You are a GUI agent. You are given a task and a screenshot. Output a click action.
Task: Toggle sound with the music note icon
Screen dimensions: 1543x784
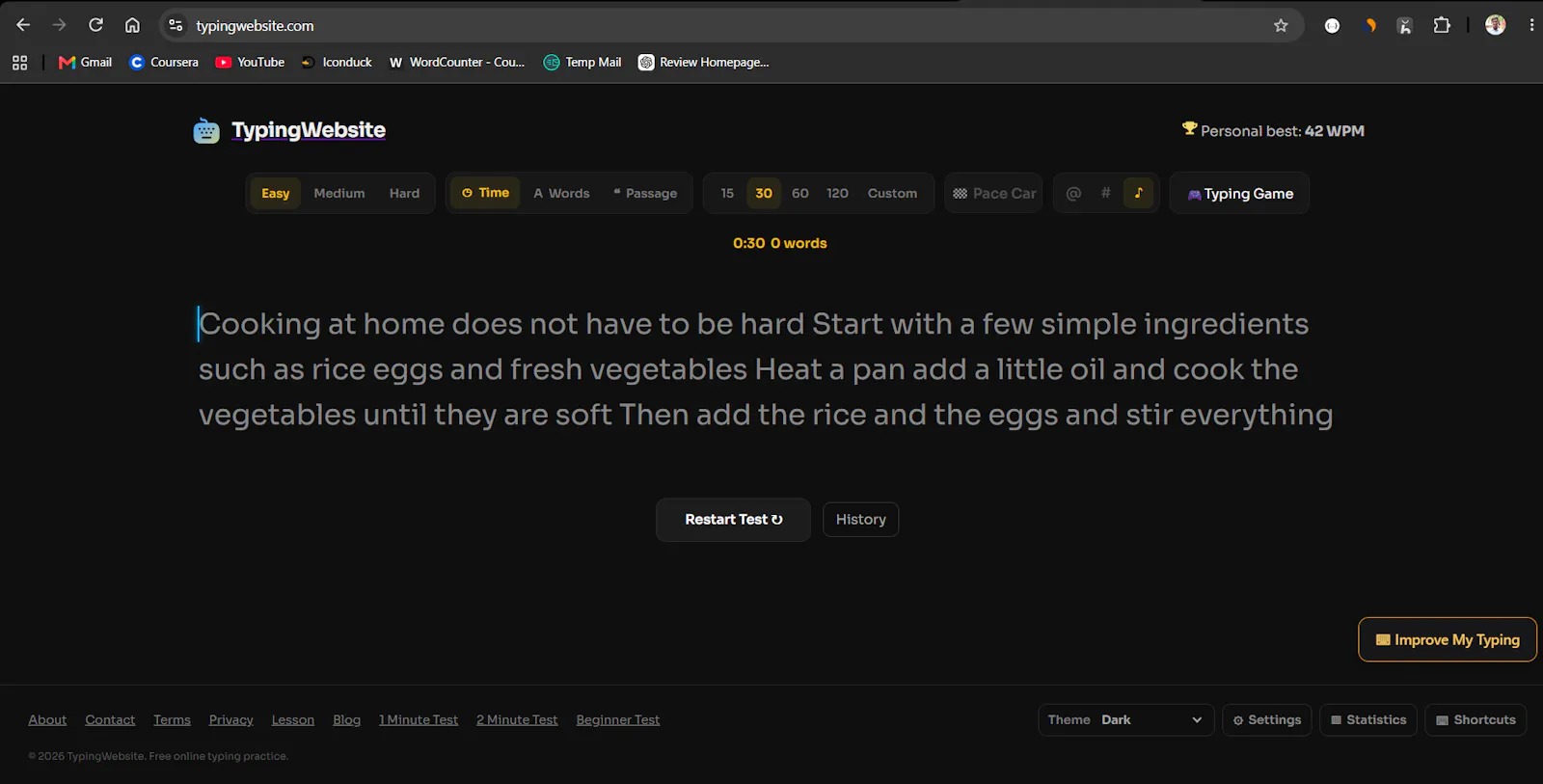(x=1138, y=193)
